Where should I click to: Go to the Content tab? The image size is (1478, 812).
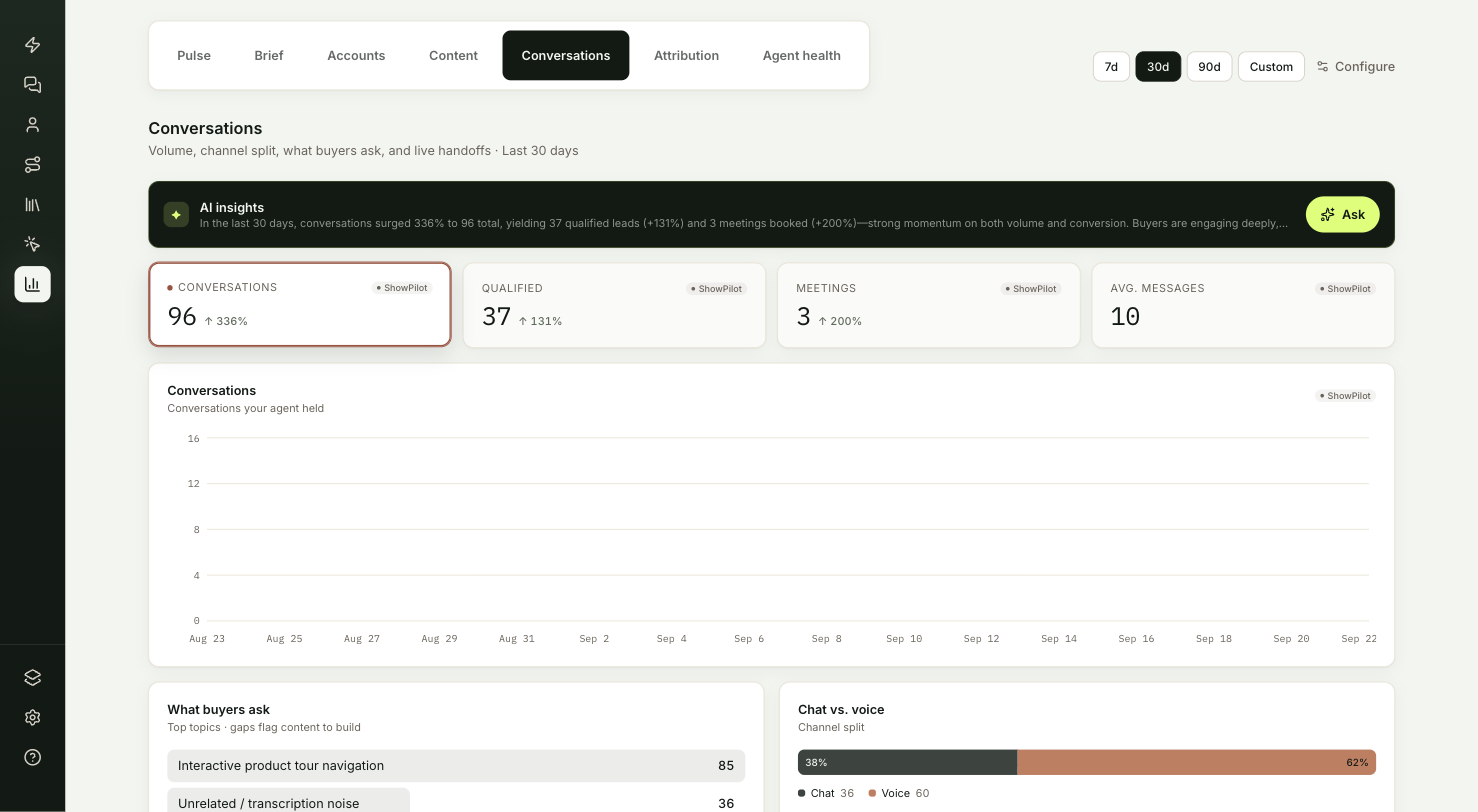coord(453,55)
